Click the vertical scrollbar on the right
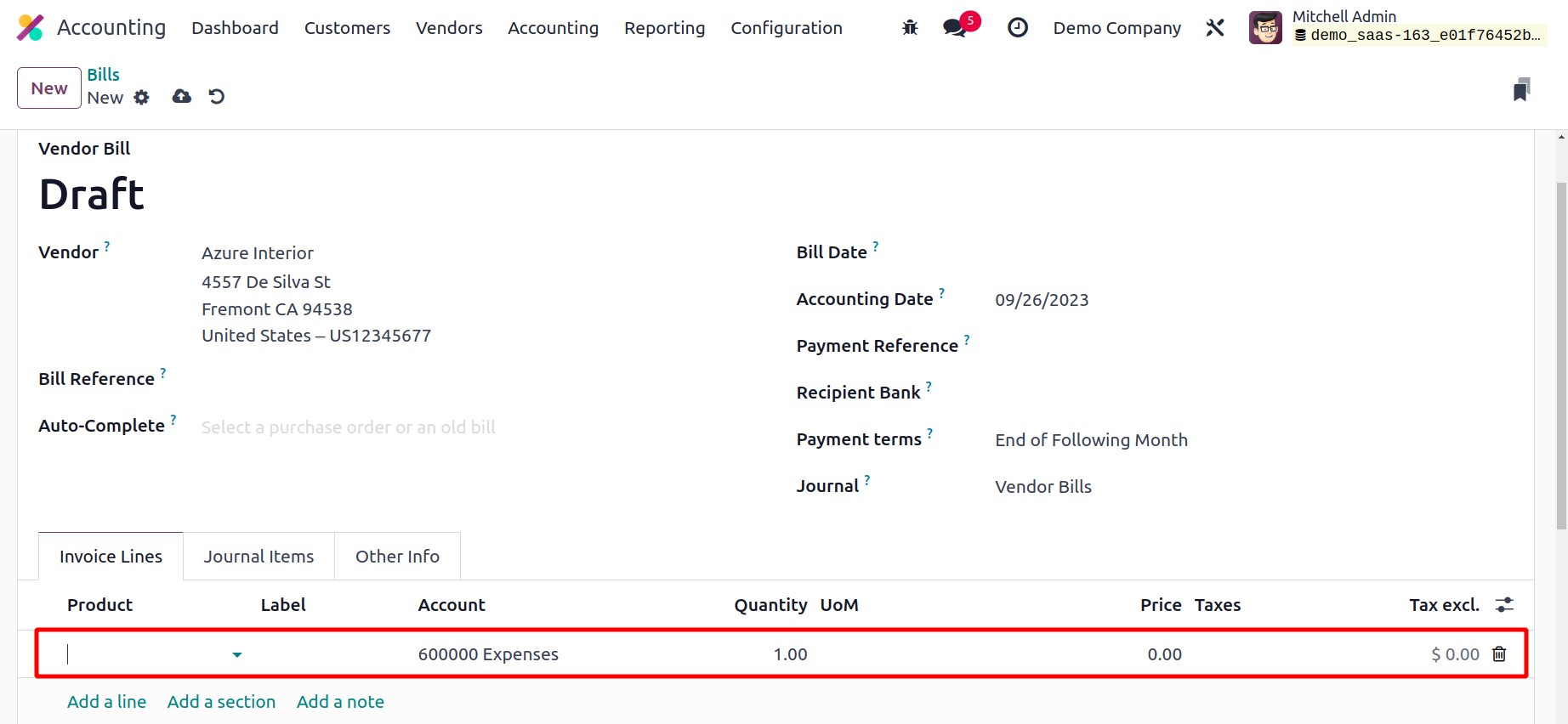 pos(1560,357)
